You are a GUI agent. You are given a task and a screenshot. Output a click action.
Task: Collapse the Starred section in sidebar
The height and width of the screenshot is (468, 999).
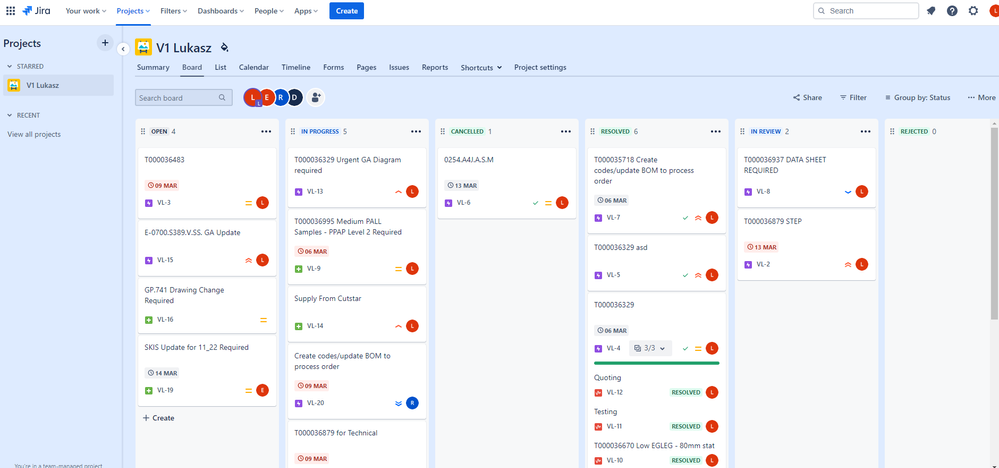click(x=10, y=66)
